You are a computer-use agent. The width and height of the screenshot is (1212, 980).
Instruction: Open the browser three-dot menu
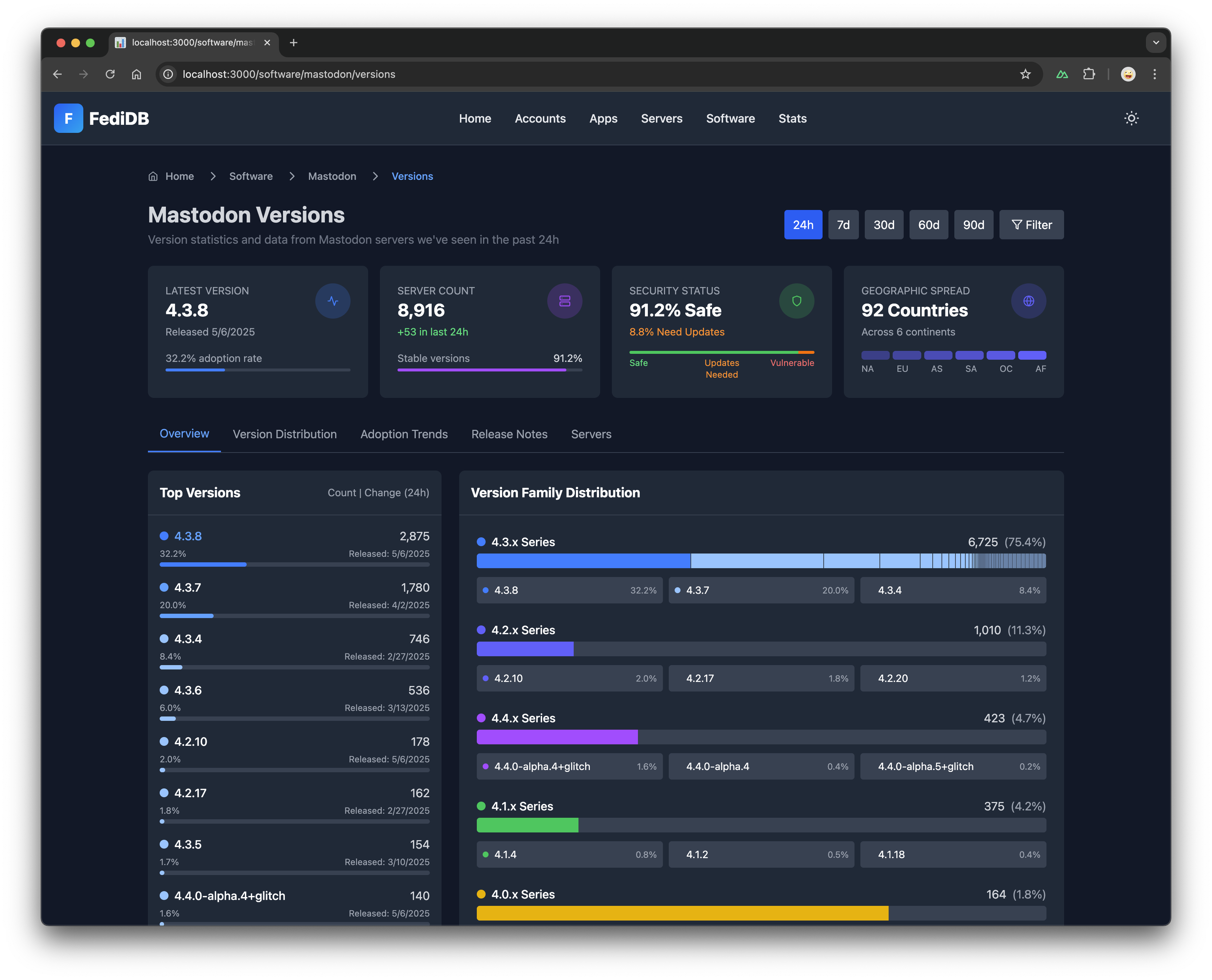coord(1154,74)
